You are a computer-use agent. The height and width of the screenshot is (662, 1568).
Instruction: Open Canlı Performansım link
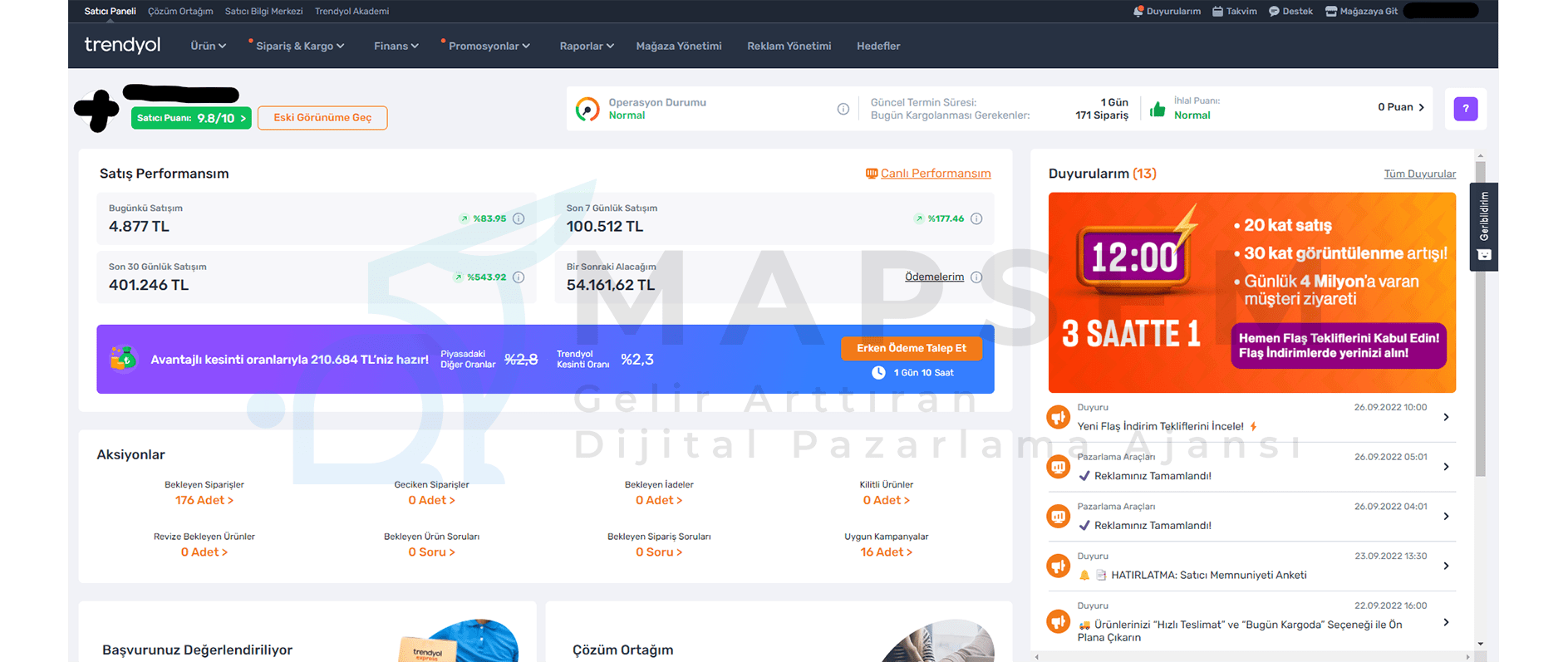936,174
